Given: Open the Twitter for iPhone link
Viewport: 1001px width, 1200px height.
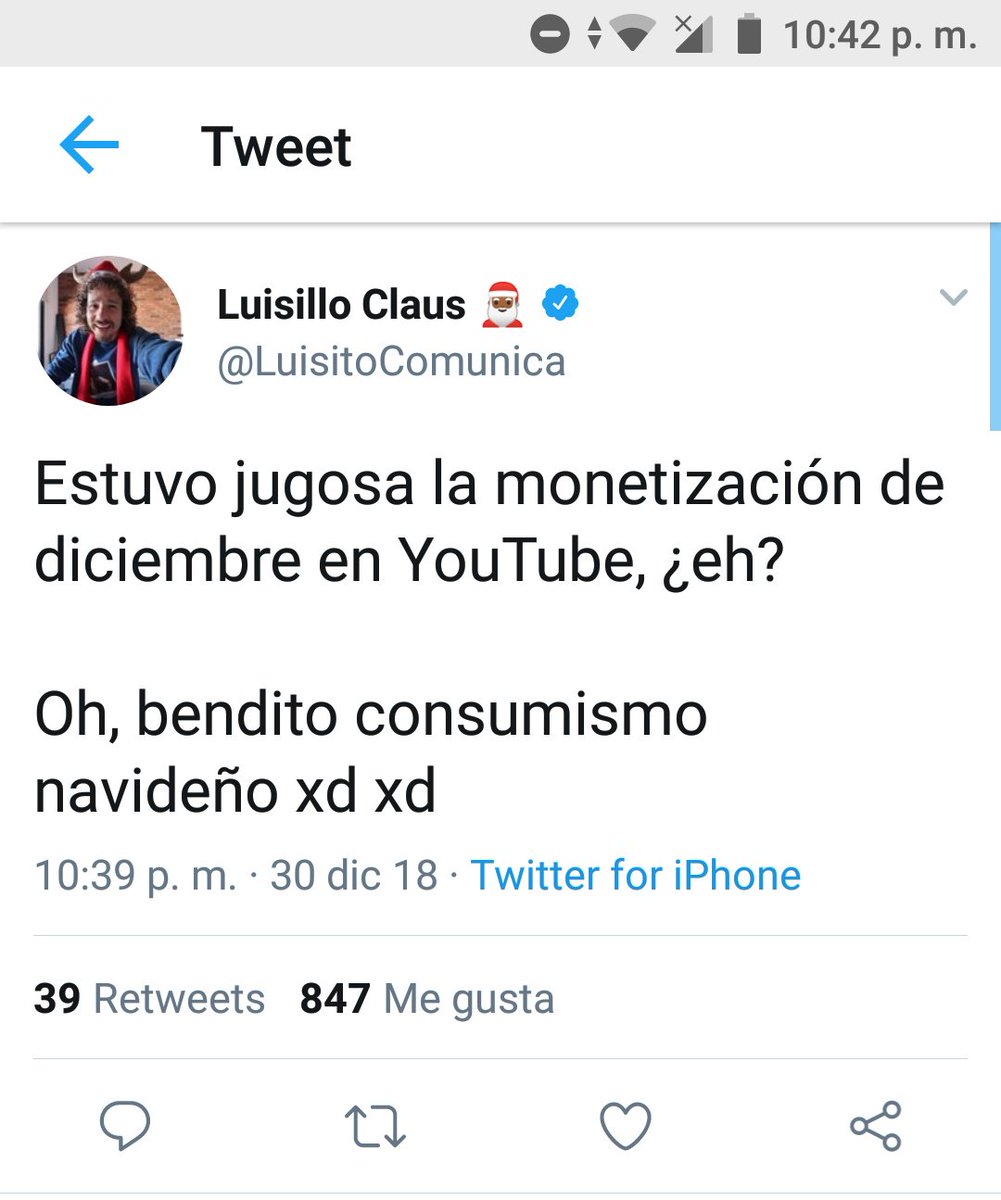Looking at the screenshot, I should click(636, 875).
